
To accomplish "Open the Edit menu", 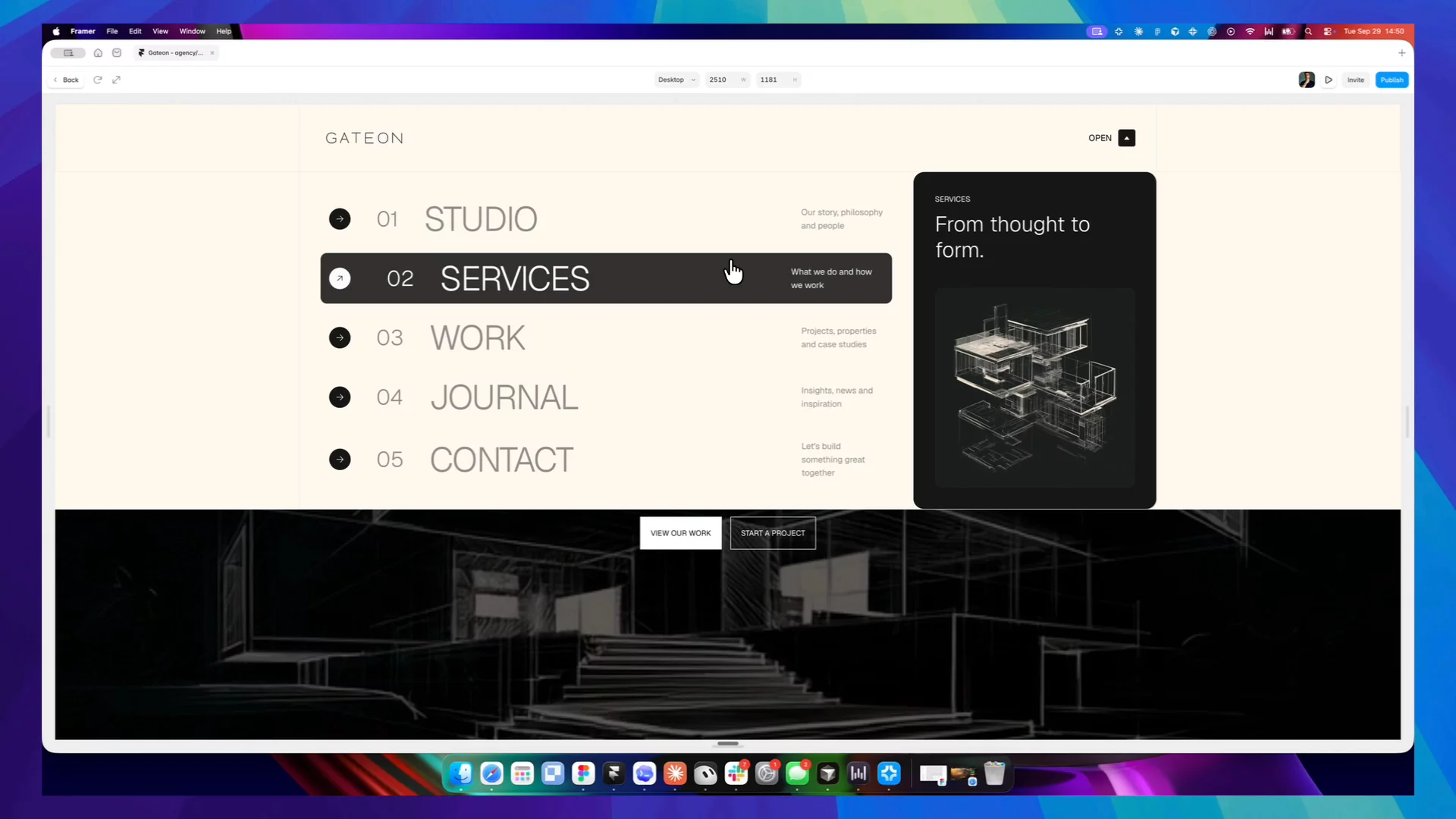I will tap(135, 31).
